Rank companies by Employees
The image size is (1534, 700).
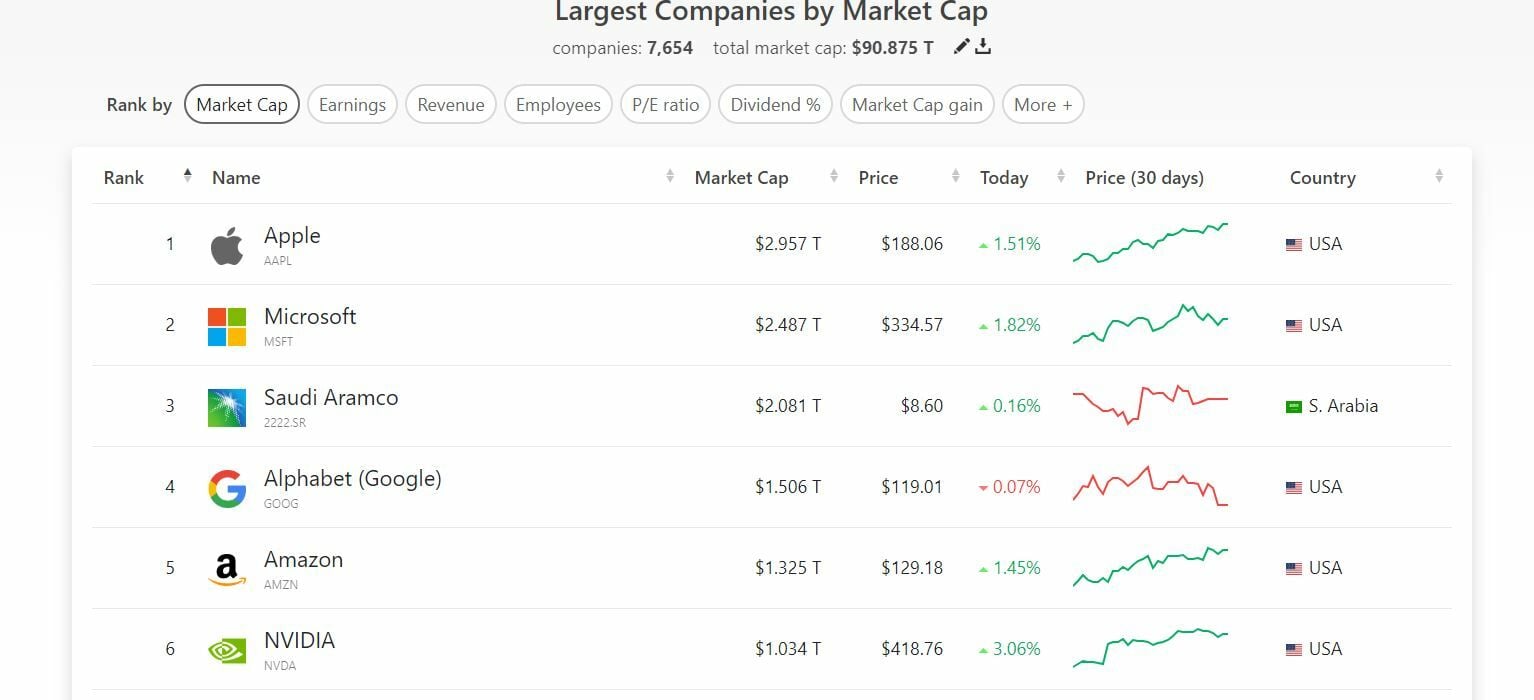click(x=558, y=105)
